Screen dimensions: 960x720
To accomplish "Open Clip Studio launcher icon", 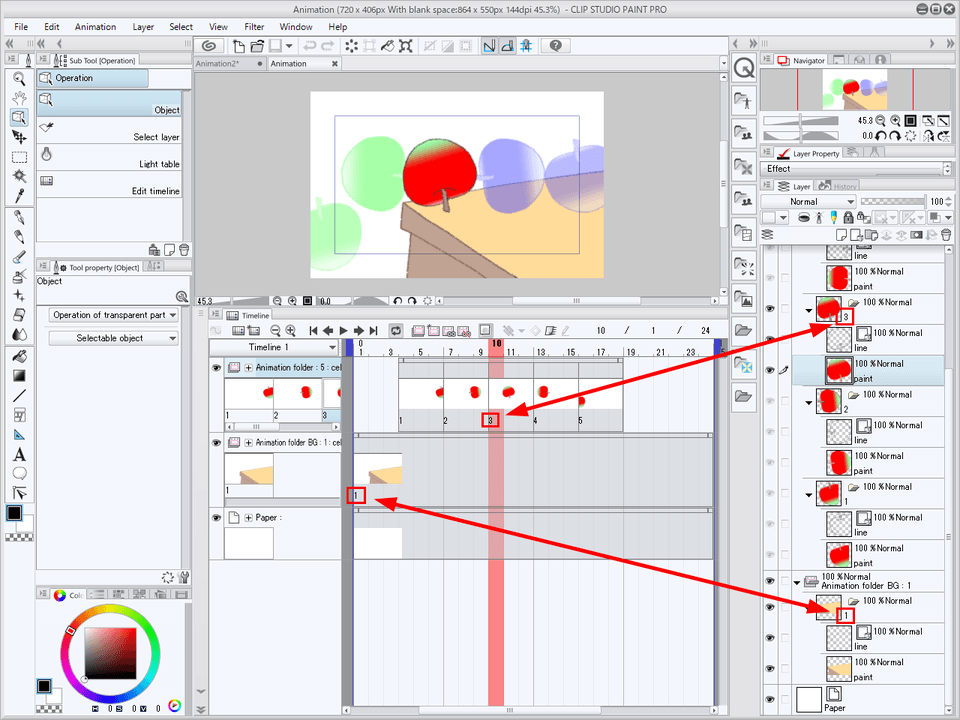I will 209,46.
